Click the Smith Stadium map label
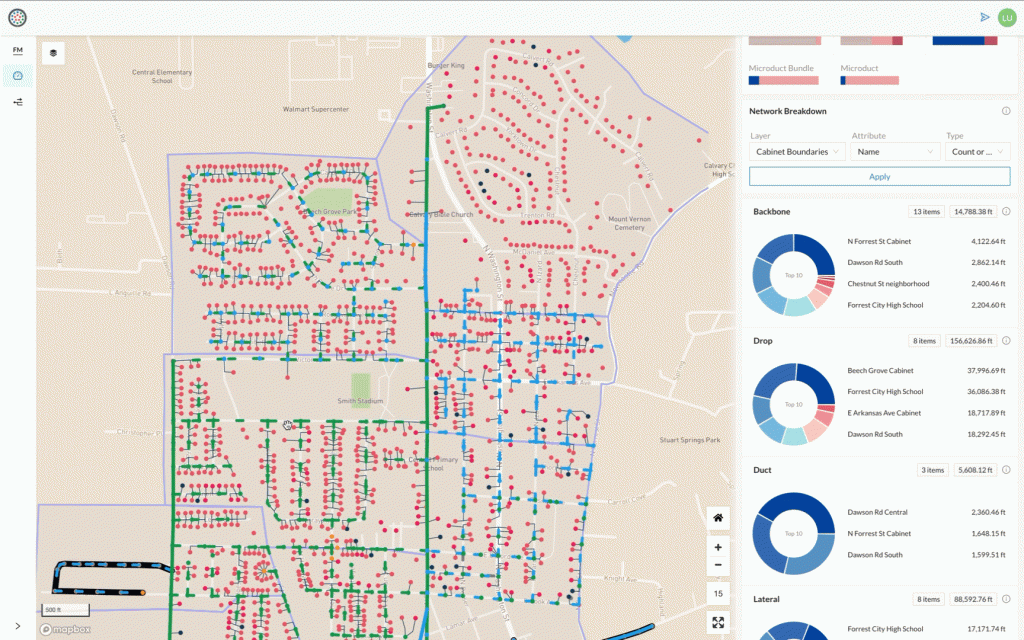The image size is (1024, 640). (360, 401)
